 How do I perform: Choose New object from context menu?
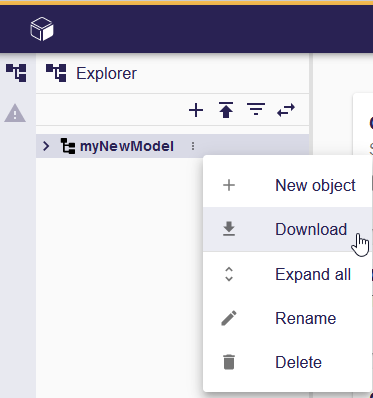point(287,185)
